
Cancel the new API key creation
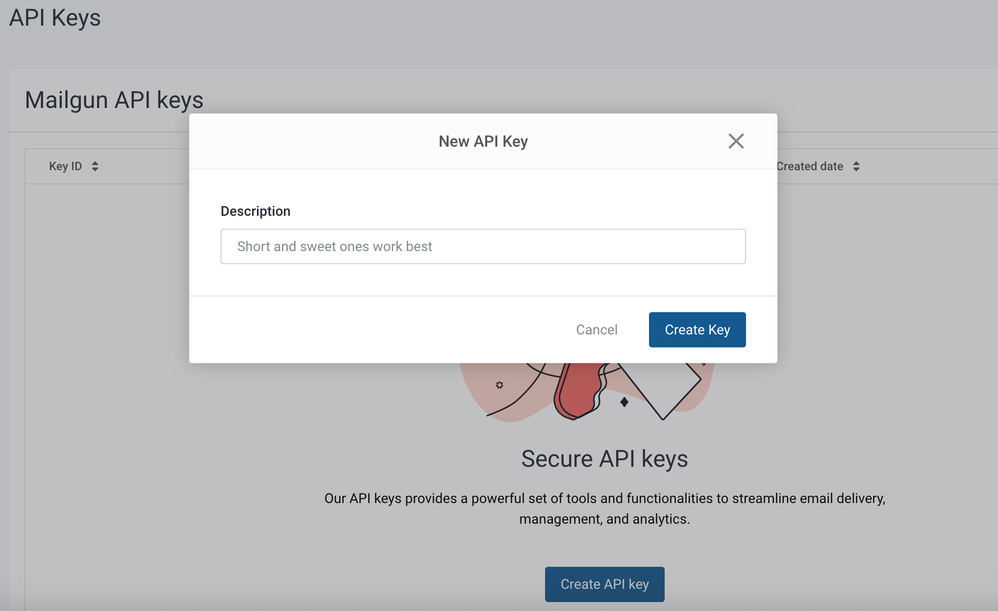(x=596, y=330)
